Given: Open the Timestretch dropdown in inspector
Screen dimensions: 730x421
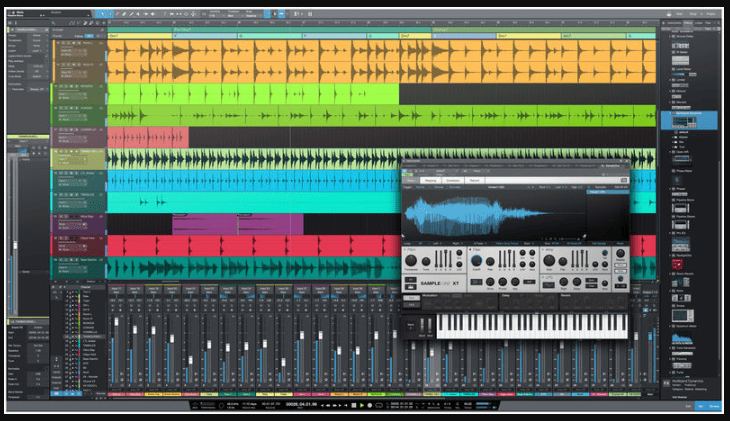Looking at the screenshot, I should (x=38, y=41).
